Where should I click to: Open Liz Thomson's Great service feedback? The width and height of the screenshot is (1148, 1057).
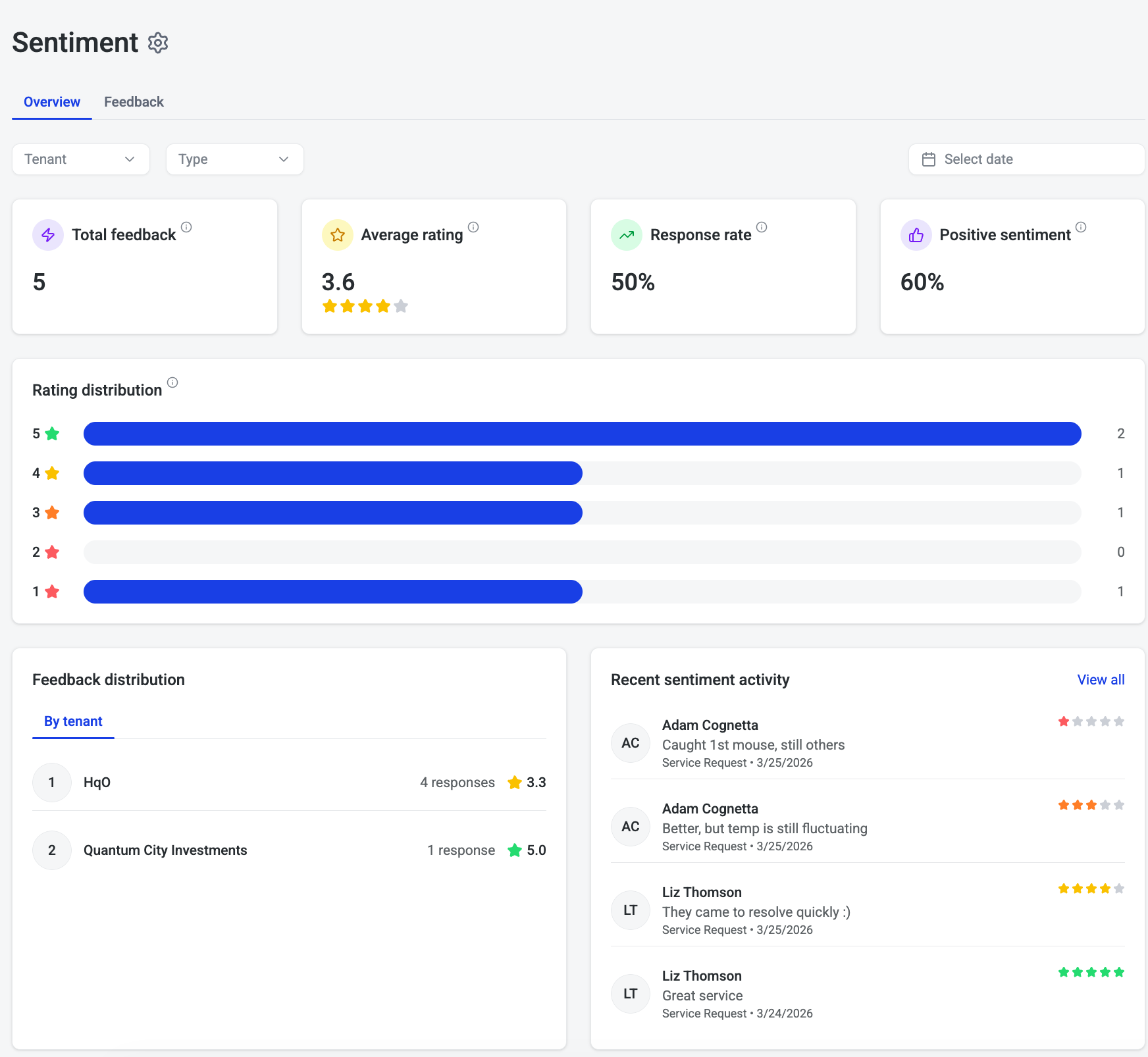click(868, 994)
